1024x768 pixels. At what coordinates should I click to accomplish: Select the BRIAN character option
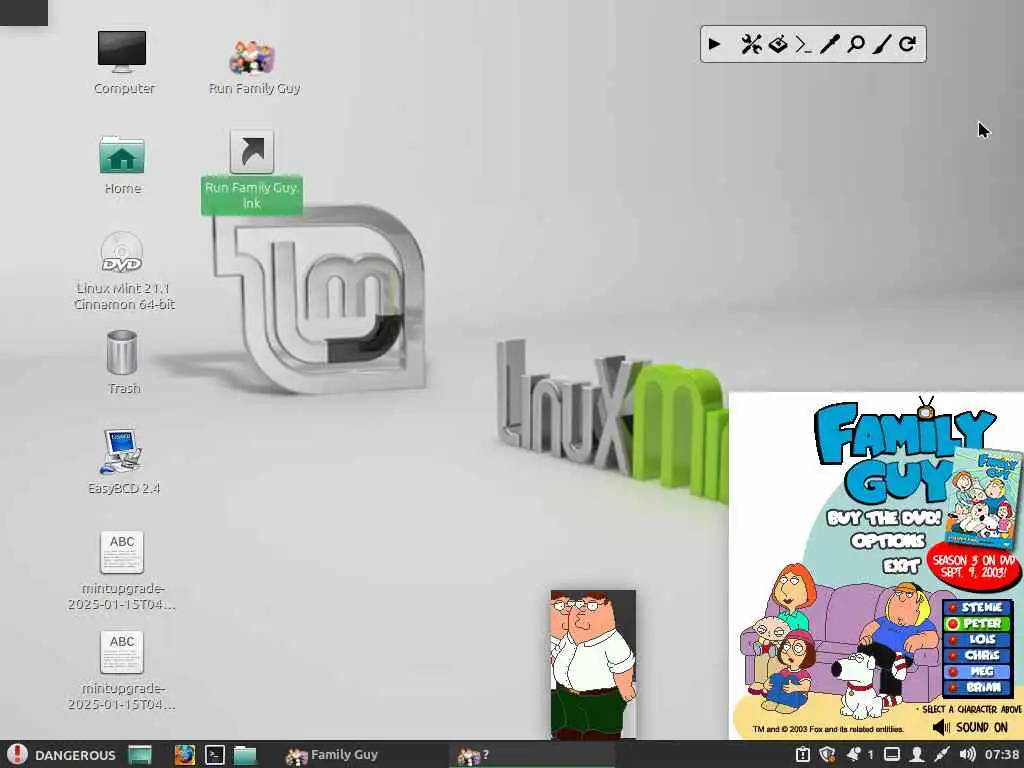pyautogui.click(x=977, y=687)
